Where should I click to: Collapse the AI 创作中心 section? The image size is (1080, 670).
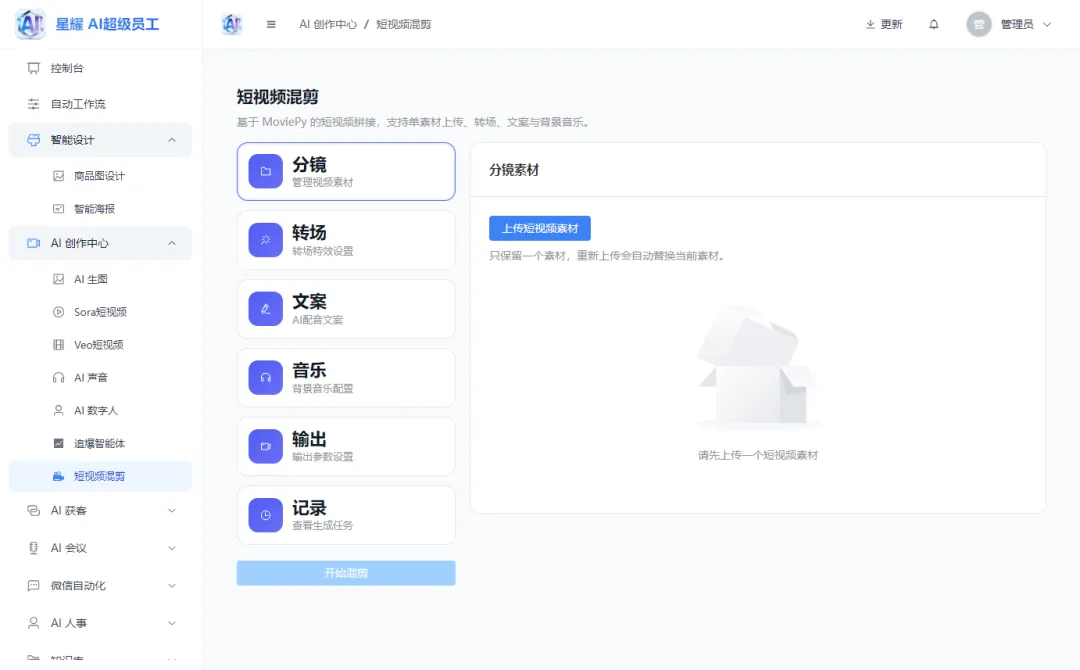pos(100,243)
